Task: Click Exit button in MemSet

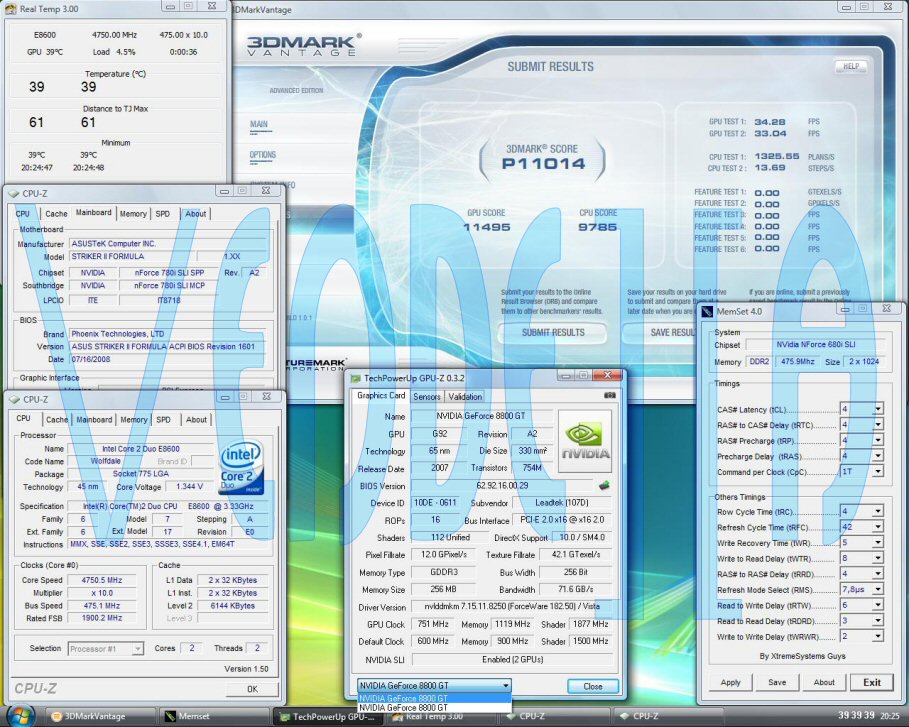Action: coord(871,682)
